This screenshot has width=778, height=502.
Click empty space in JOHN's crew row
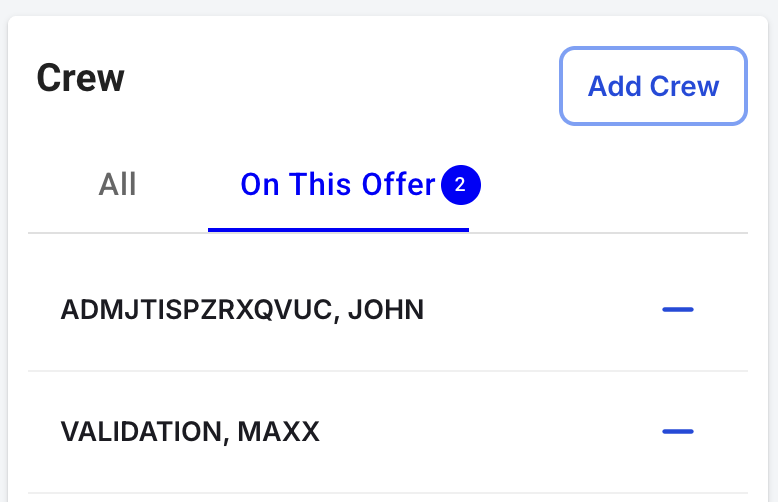coord(541,310)
